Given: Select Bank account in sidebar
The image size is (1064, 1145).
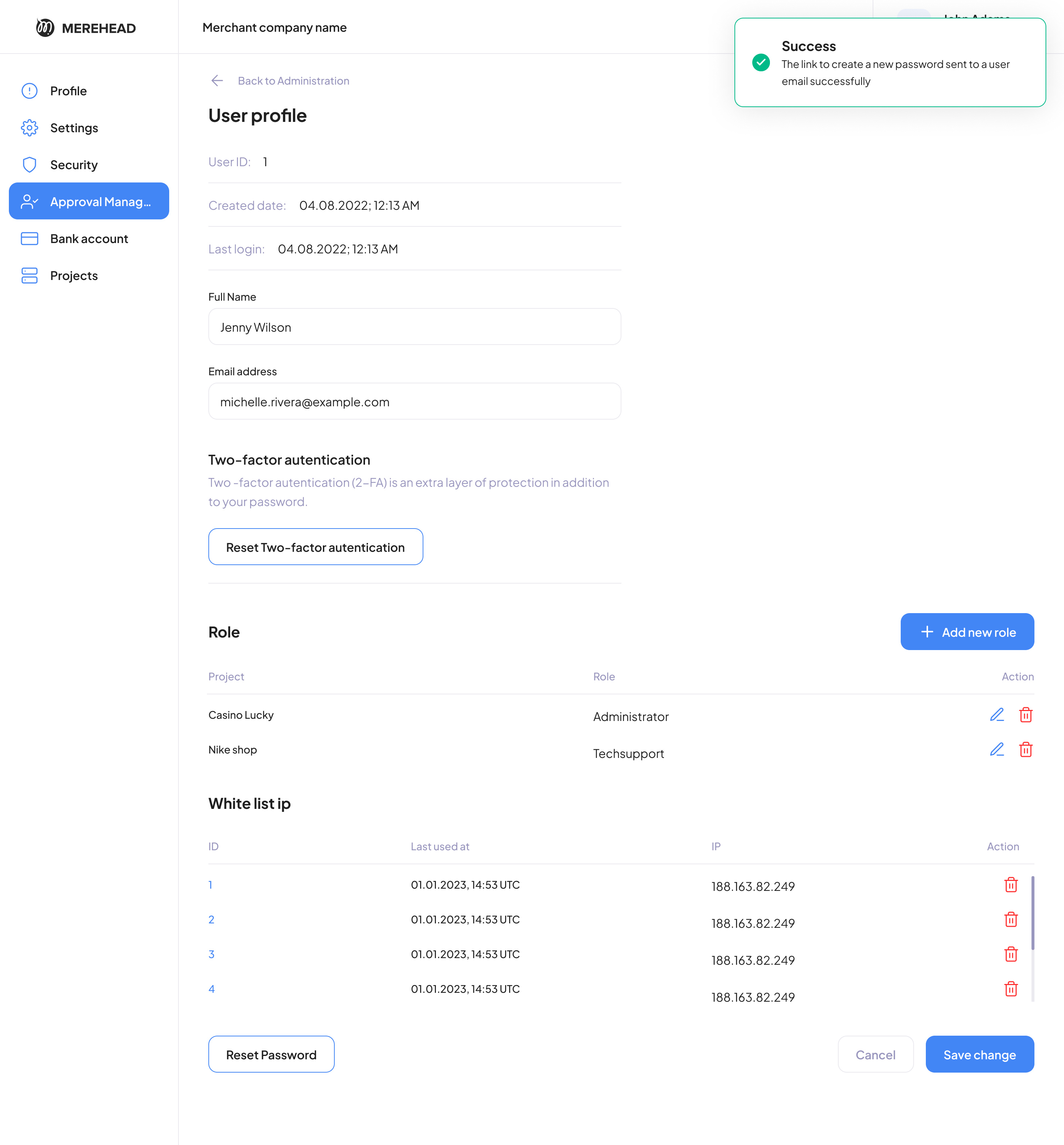Looking at the screenshot, I should click(89, 239).
